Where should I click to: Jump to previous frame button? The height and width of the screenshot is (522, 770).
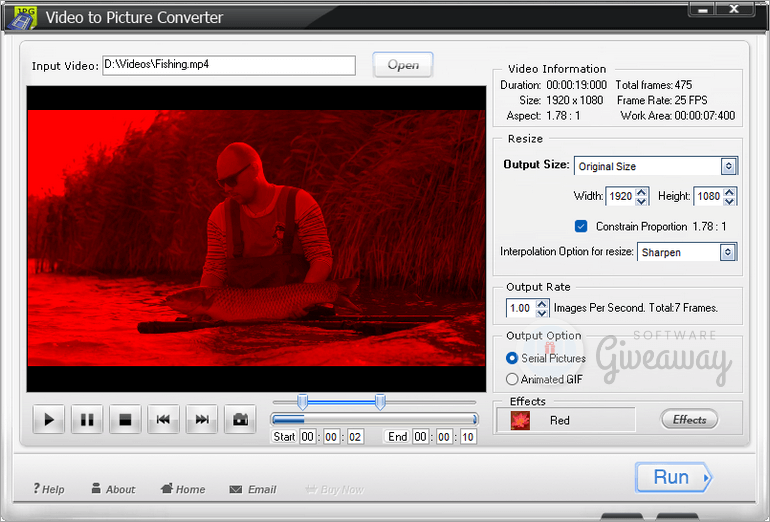click(163, 420)
